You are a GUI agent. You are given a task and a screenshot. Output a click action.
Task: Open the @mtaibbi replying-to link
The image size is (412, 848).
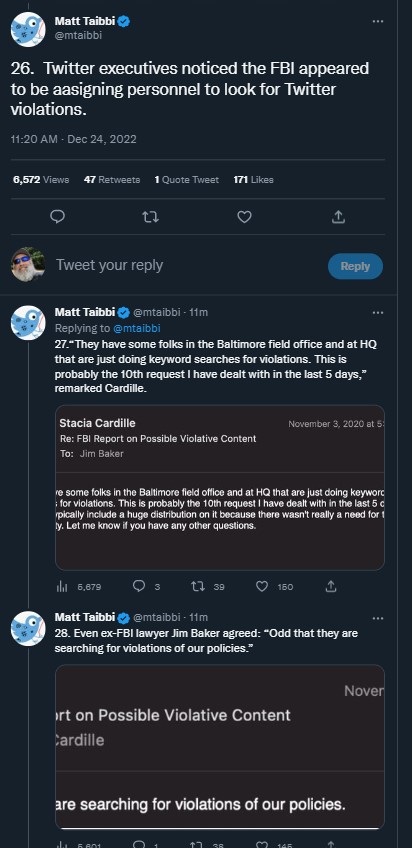137,328
